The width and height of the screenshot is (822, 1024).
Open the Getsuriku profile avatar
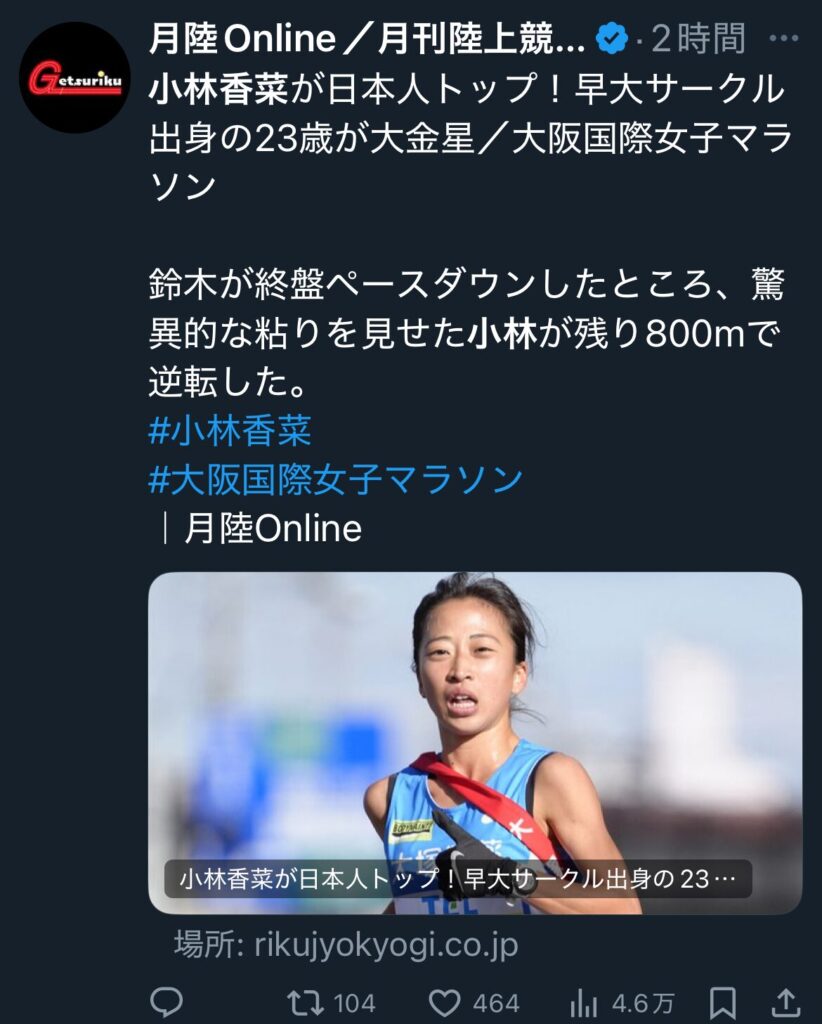tap(74, 78)
